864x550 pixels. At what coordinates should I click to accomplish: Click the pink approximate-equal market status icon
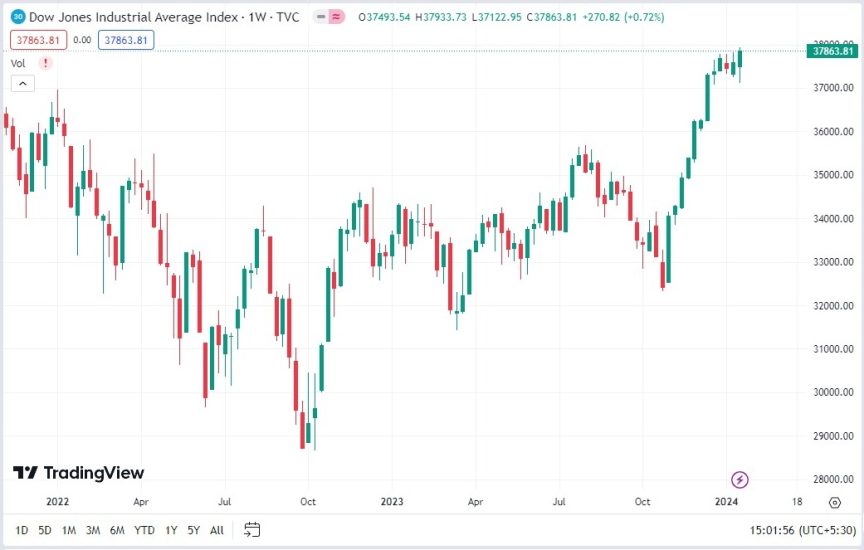(x=337, y=17)
